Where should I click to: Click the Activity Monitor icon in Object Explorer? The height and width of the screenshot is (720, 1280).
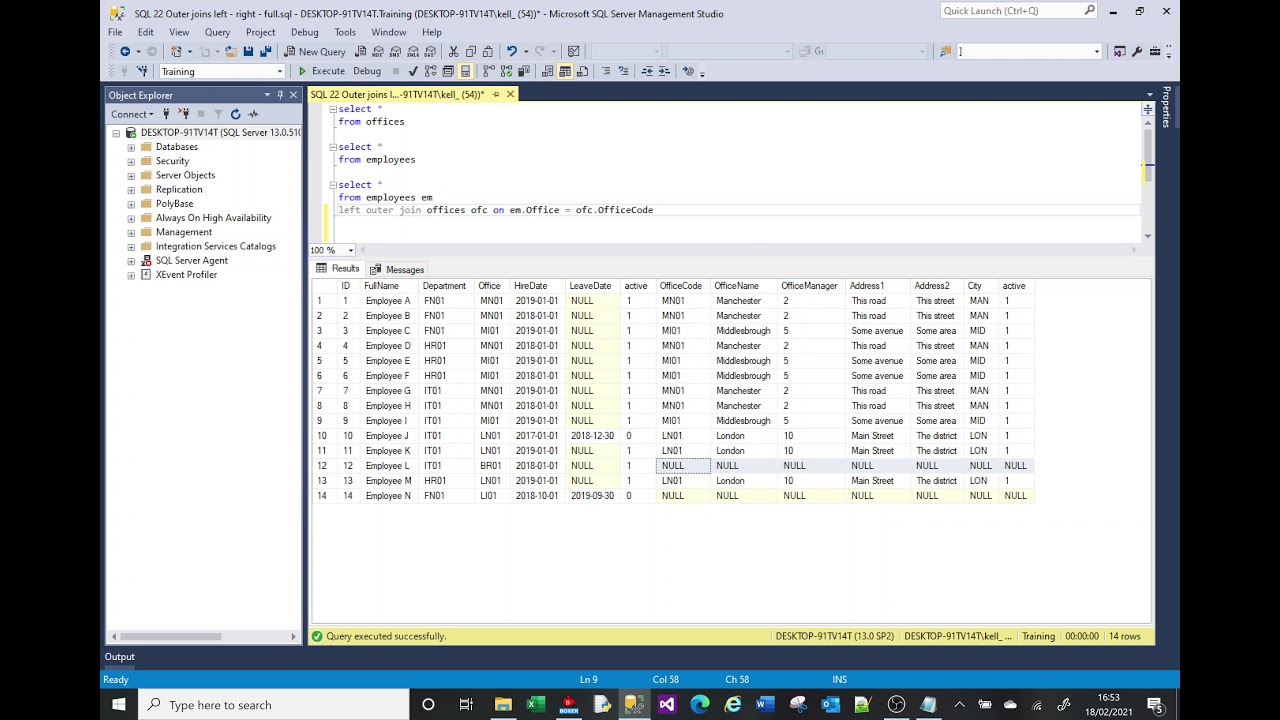(x=252, y=114)
